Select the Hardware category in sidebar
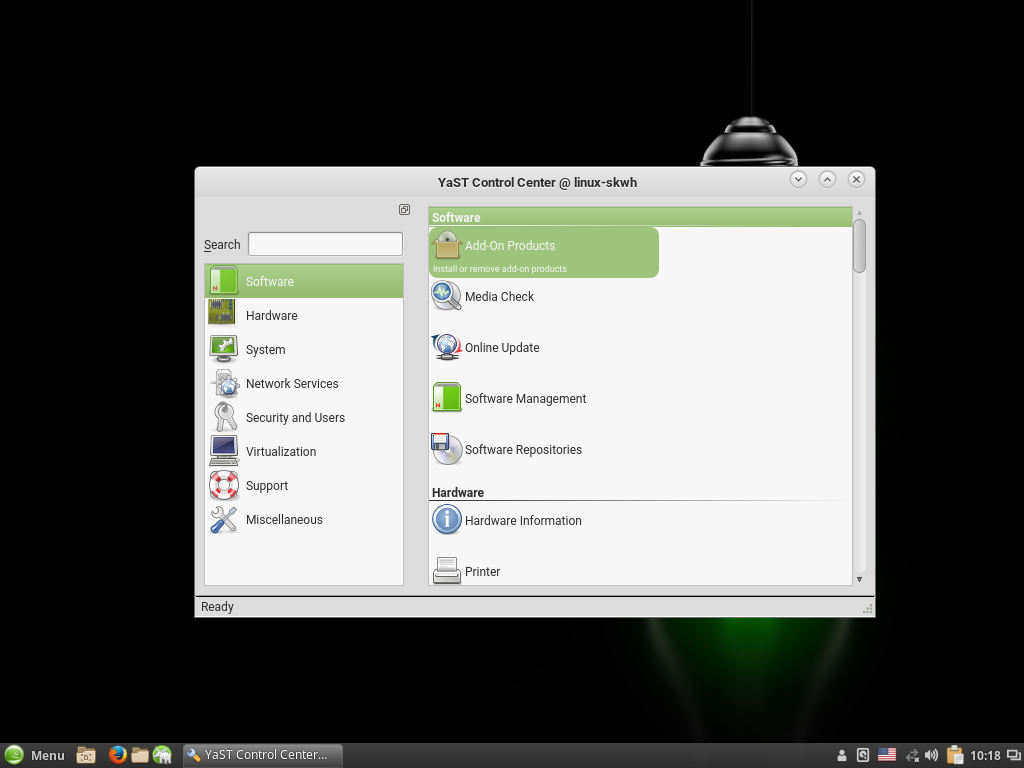The height and width of the screenshot is (768, 1024). (x=271, y=316)
